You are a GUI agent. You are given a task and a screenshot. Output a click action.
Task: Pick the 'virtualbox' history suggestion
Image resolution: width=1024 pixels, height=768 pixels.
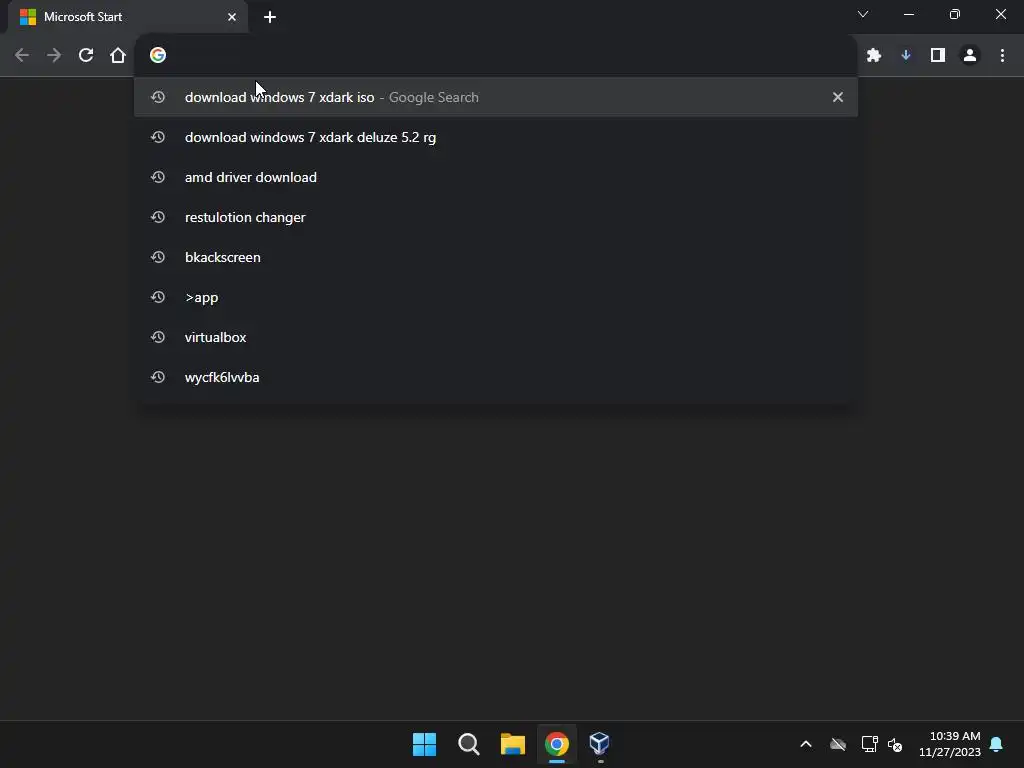coord(496,337)
